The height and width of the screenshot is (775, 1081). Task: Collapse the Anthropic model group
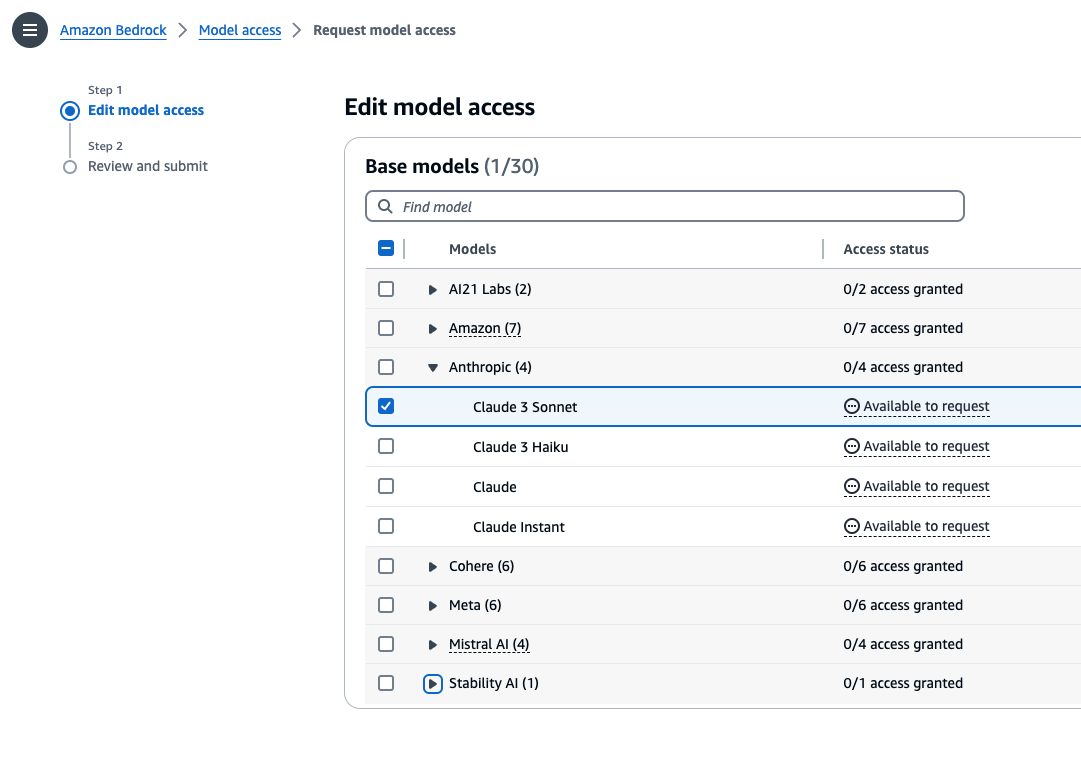[432, 366]
